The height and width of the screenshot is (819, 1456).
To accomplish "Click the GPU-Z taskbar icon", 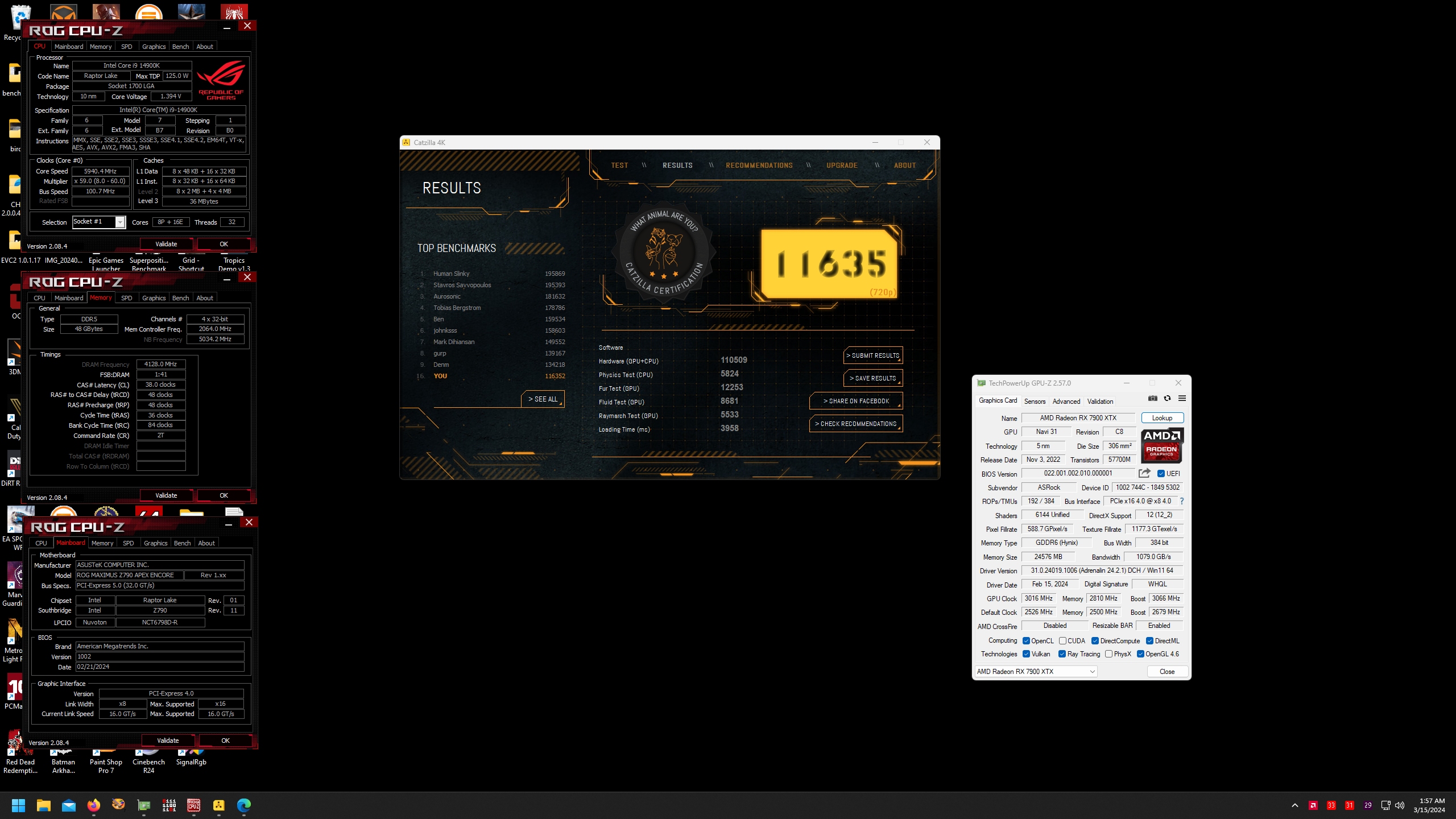I will tap(144, 805).
